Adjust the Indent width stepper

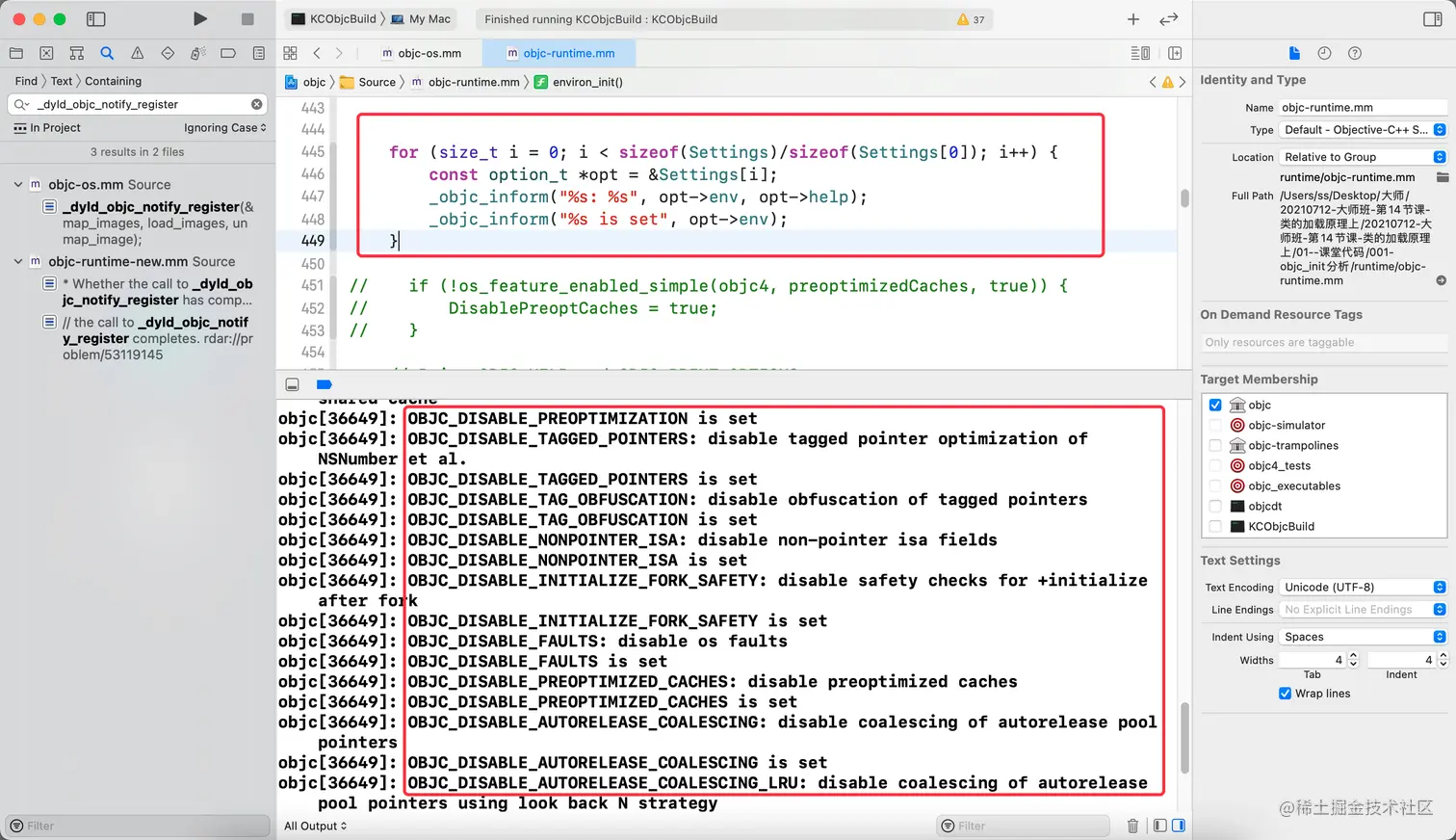[x=1443, y=660]
